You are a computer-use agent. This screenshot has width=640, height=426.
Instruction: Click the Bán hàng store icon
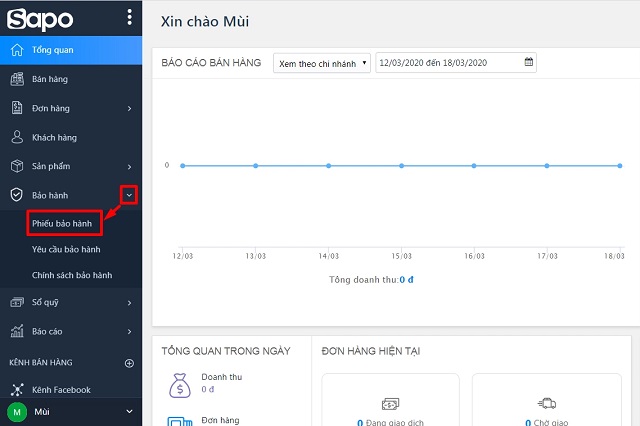[16, 79]
